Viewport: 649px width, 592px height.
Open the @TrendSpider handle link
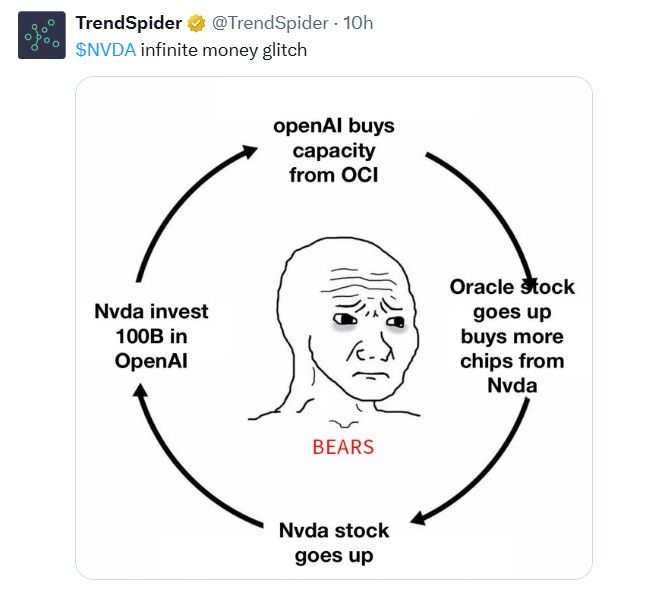[x=270, y=24]
